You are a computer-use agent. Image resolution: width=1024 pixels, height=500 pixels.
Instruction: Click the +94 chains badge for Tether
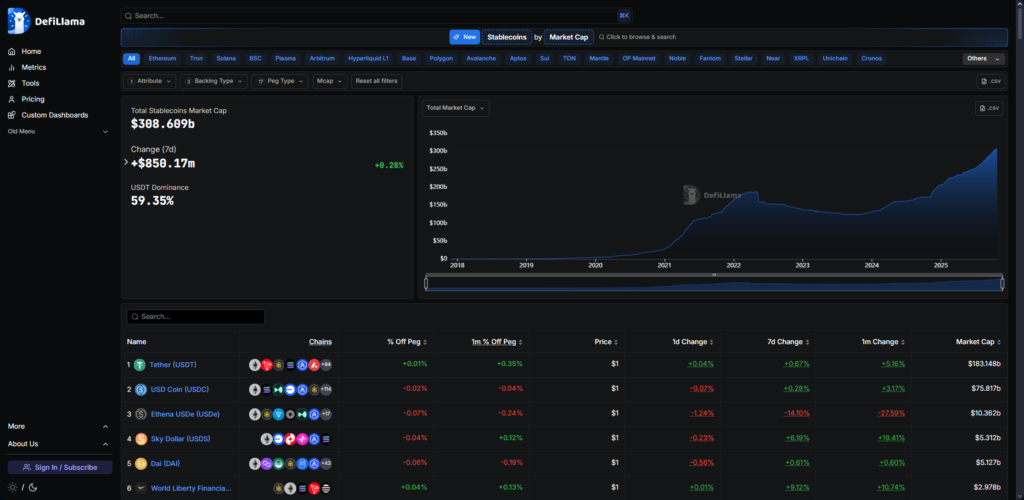pyautogui.click(x=326, y=365)
